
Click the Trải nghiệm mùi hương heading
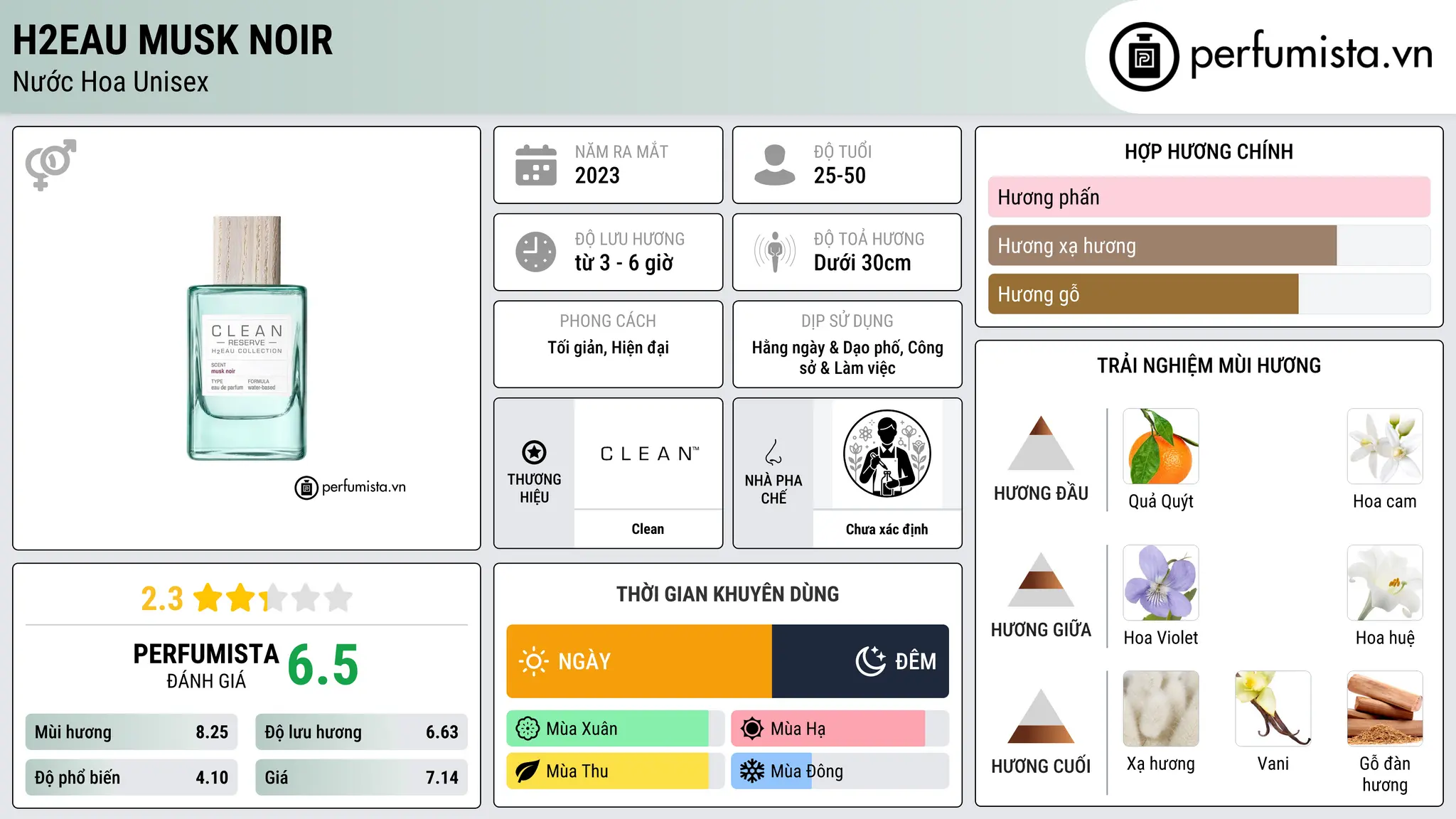coord(1209,366)
